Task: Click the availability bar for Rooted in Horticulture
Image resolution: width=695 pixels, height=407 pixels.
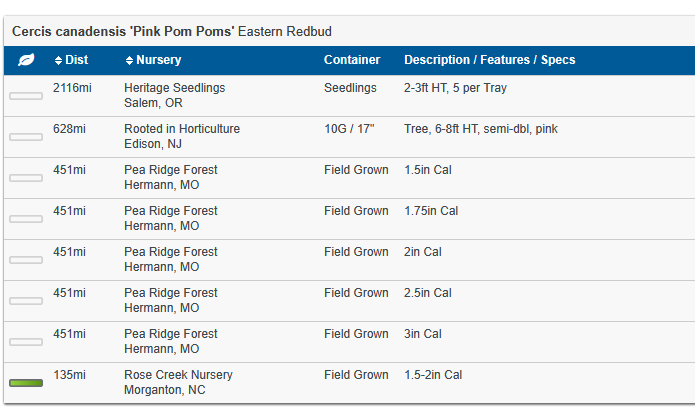Action: pos(26,137)
